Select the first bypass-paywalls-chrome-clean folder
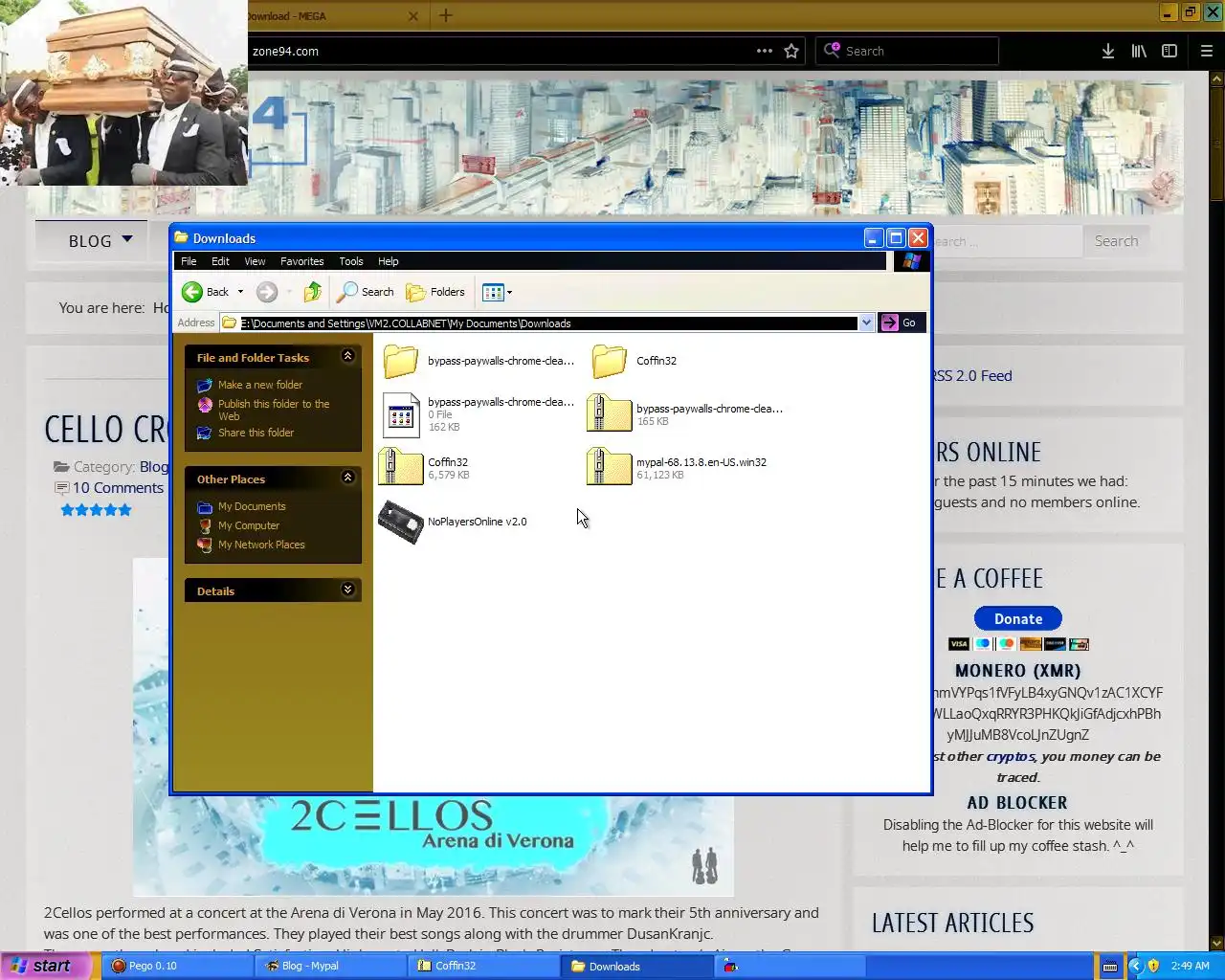The width and height of the screenshot is (1225, 980). 479,361
